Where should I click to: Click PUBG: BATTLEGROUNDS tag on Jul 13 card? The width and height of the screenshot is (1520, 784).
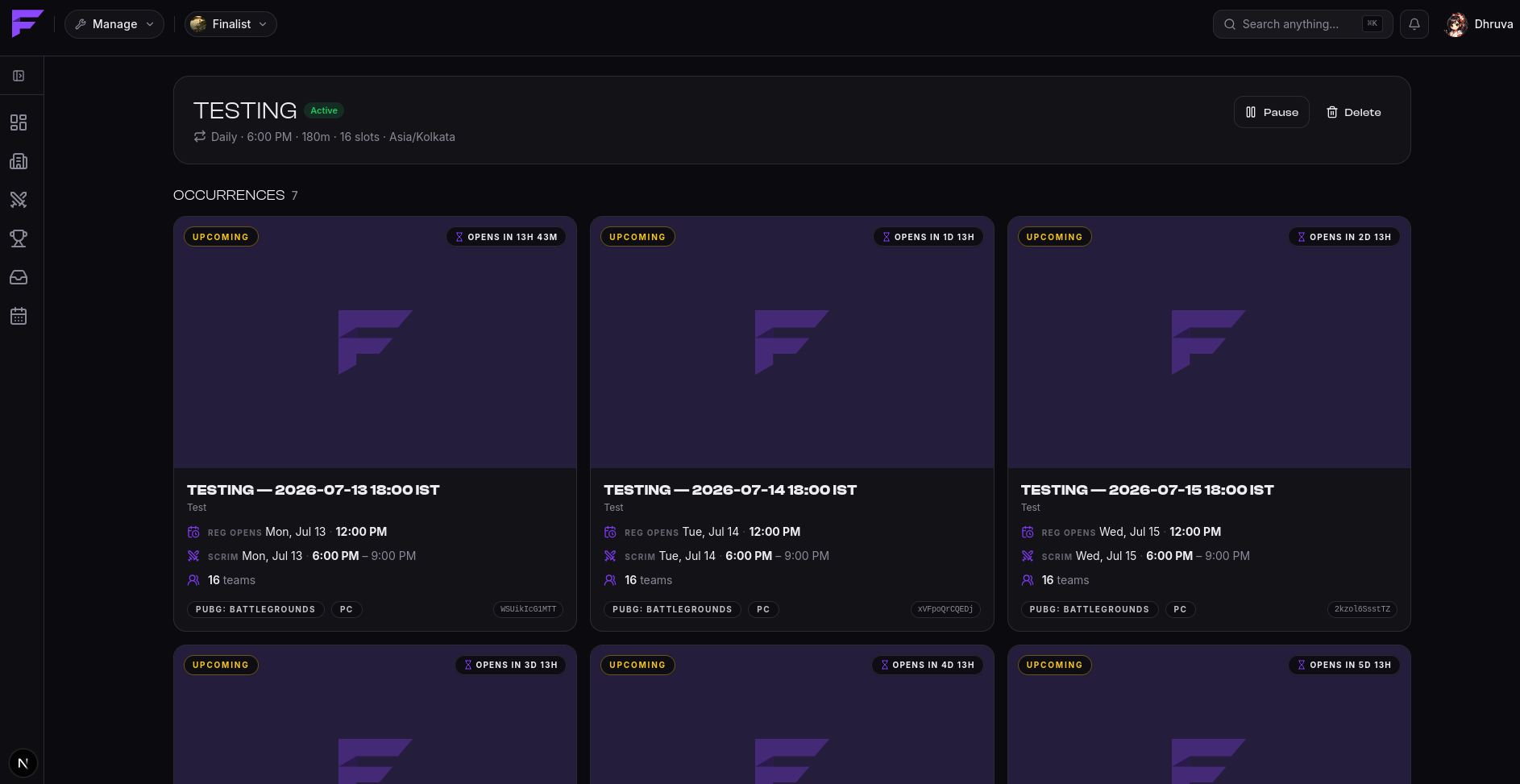(255, 609)
